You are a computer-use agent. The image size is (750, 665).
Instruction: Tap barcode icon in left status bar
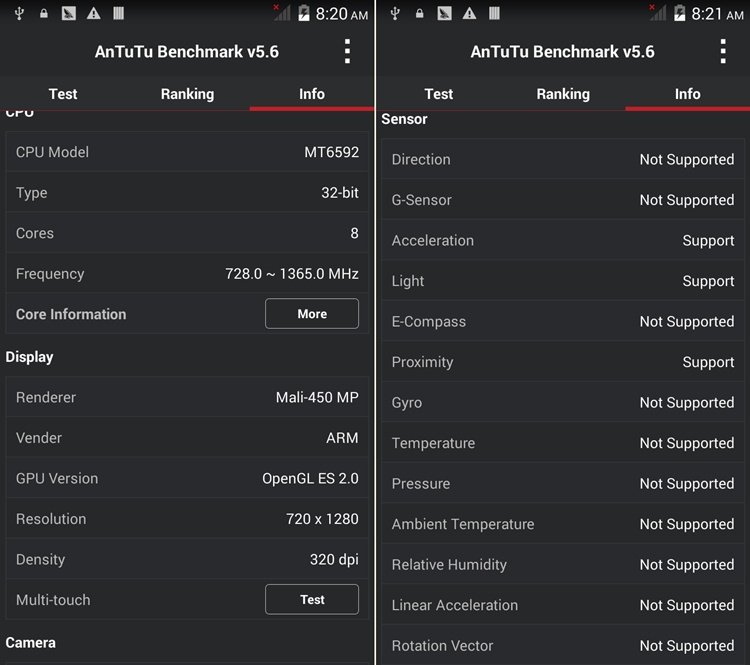pyautogui.click(x=119, y=14)
